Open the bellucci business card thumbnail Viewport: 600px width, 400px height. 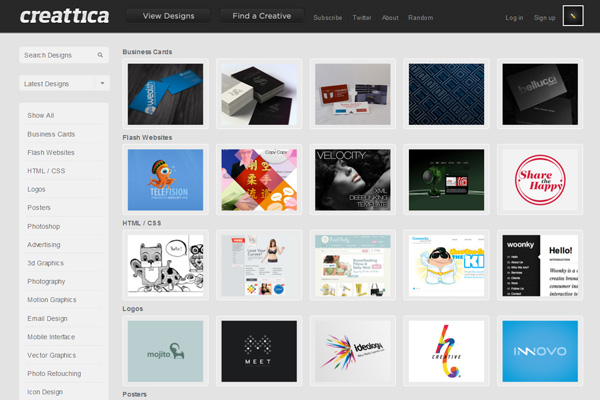[540, 94]
